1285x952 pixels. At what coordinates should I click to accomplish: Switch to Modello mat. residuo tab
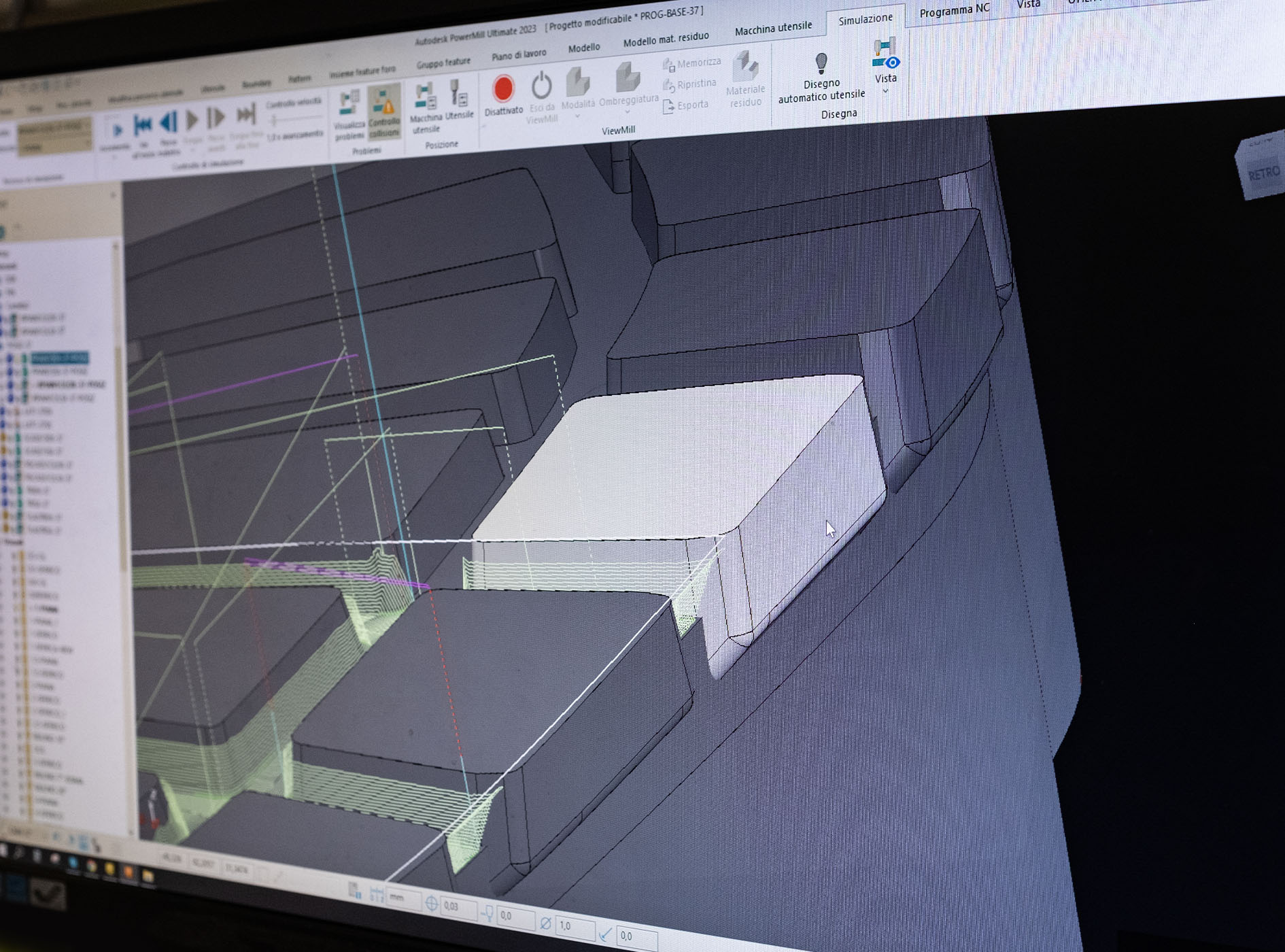[666, 39]
